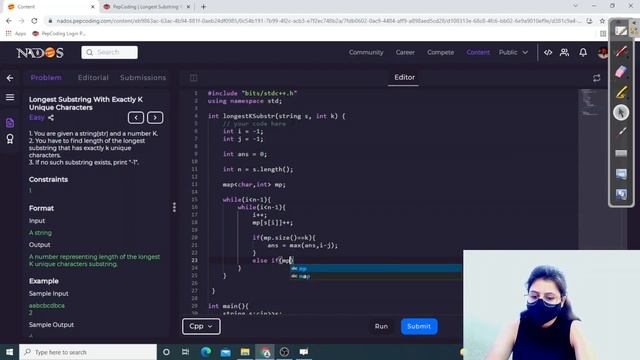Click the sample input 'aabcbcdbca' text

click(x=47, y=305)
